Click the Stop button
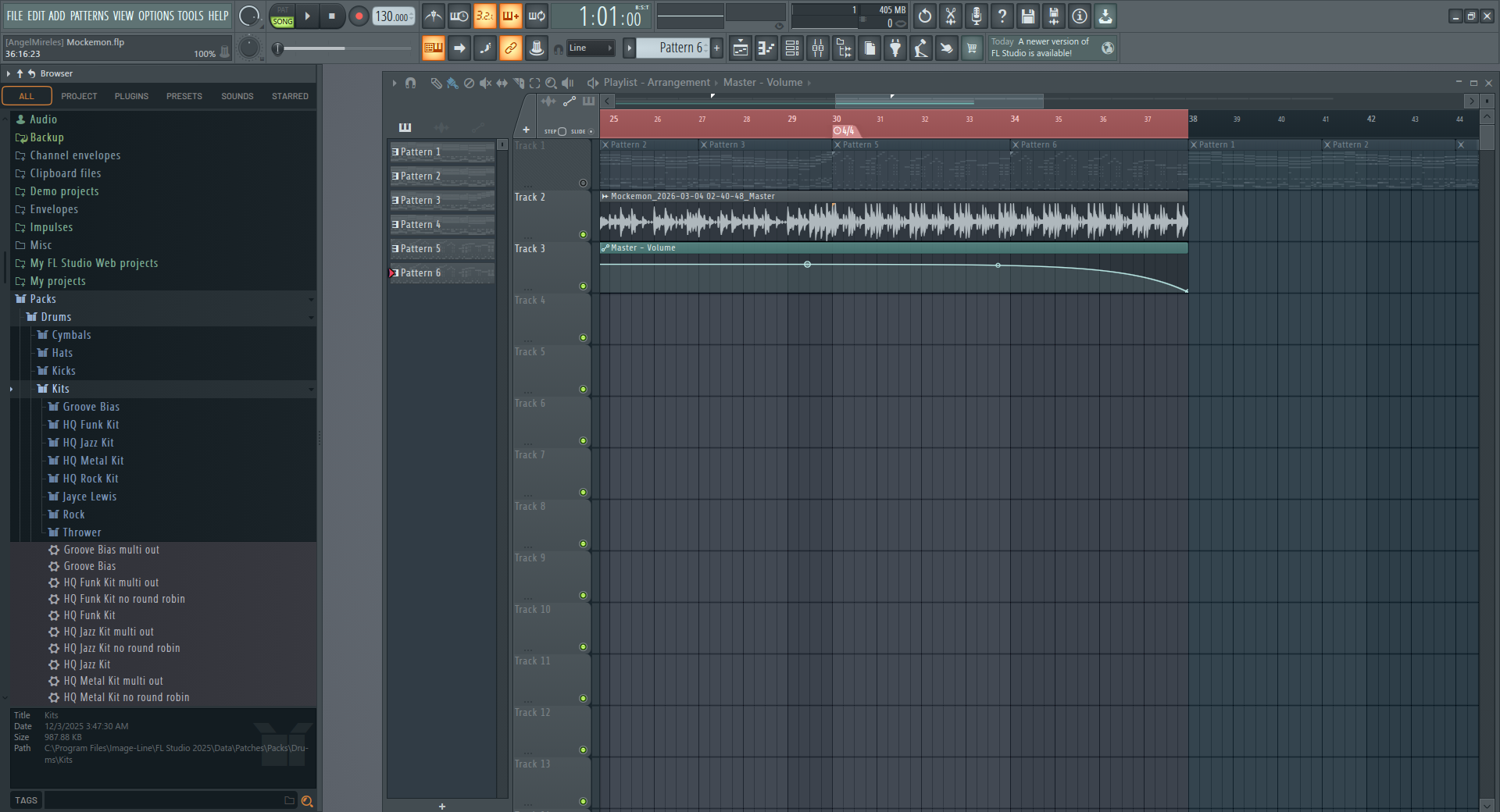 click(x=332, y=16)
